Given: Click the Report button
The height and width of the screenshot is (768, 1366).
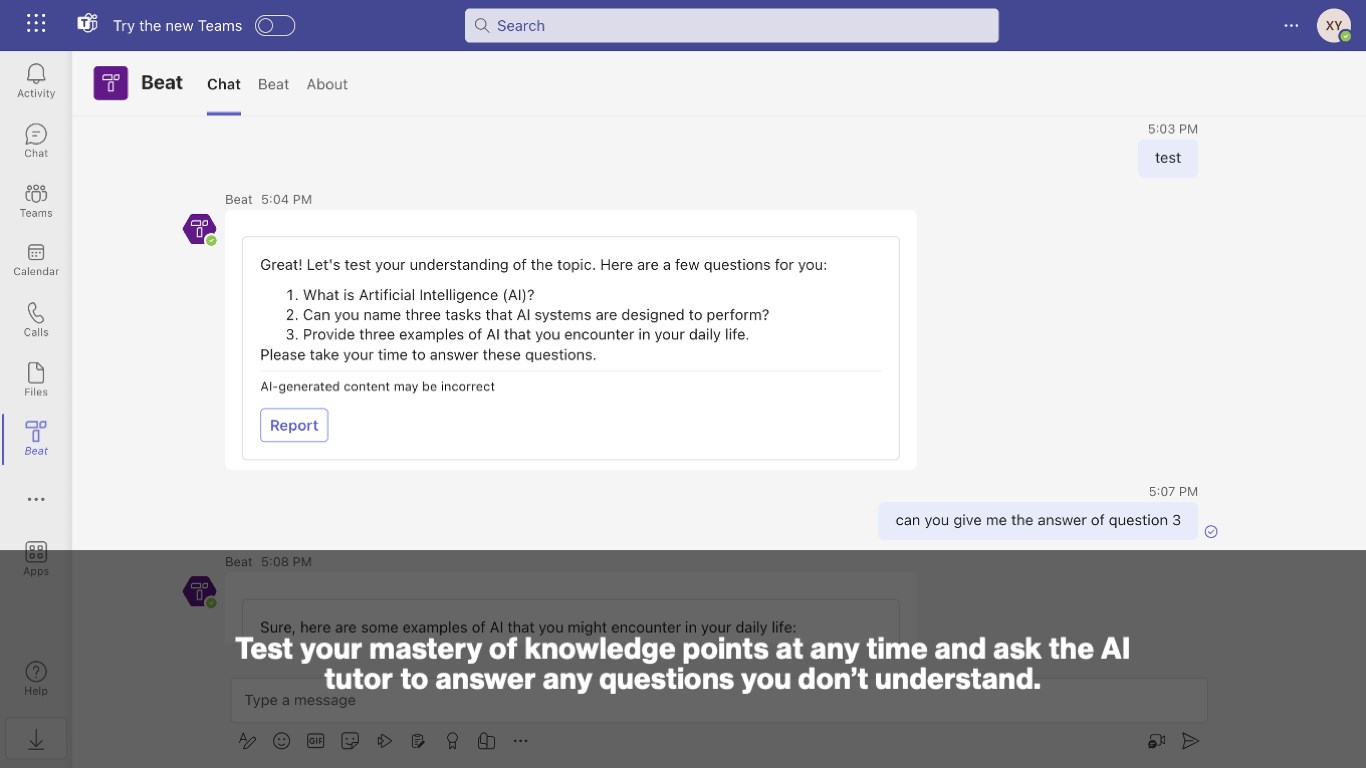Looking at the screenshot, I should pos(294,425).
